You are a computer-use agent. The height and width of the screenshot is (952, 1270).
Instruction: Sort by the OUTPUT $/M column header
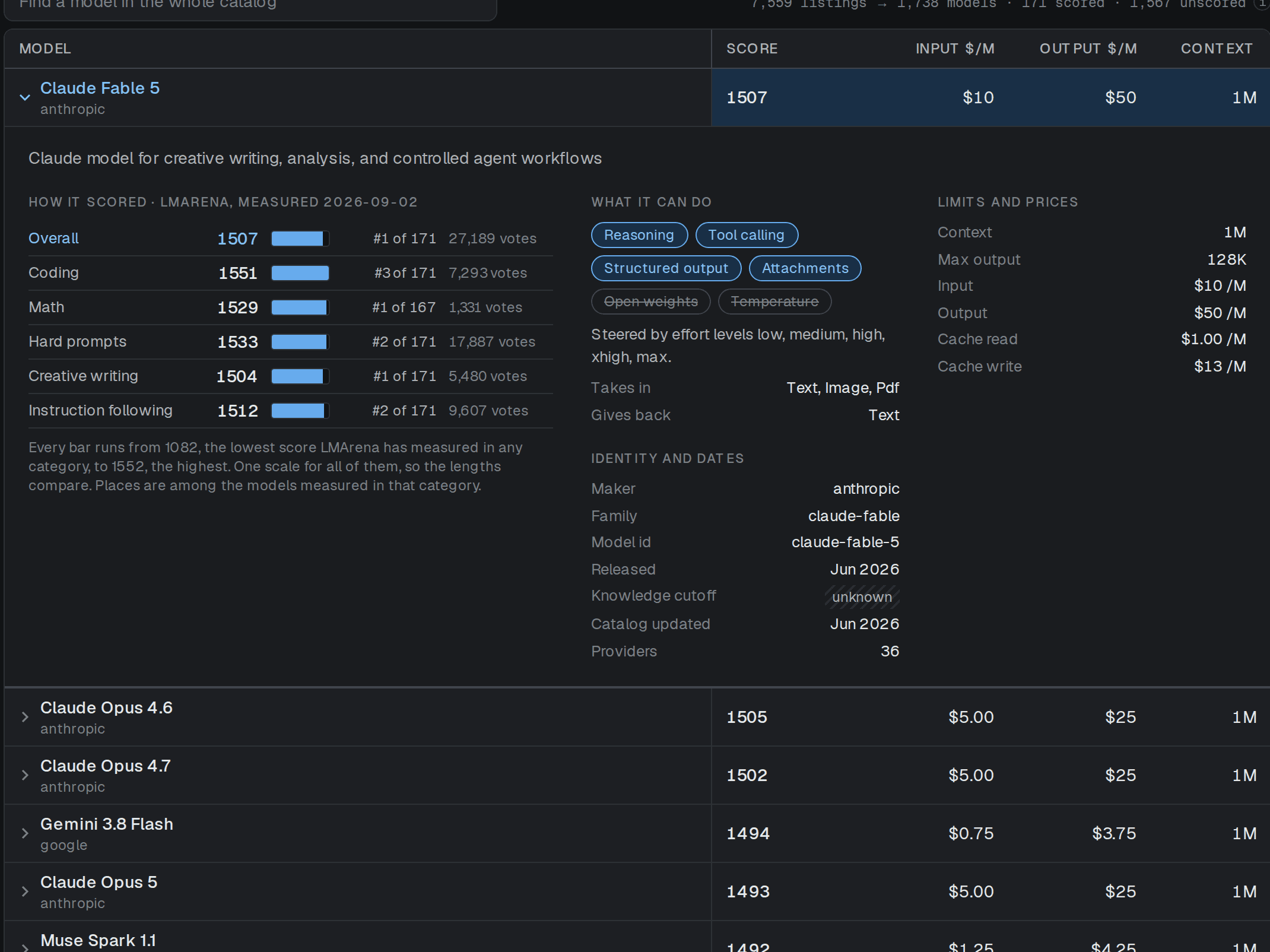pos(1088,49)
